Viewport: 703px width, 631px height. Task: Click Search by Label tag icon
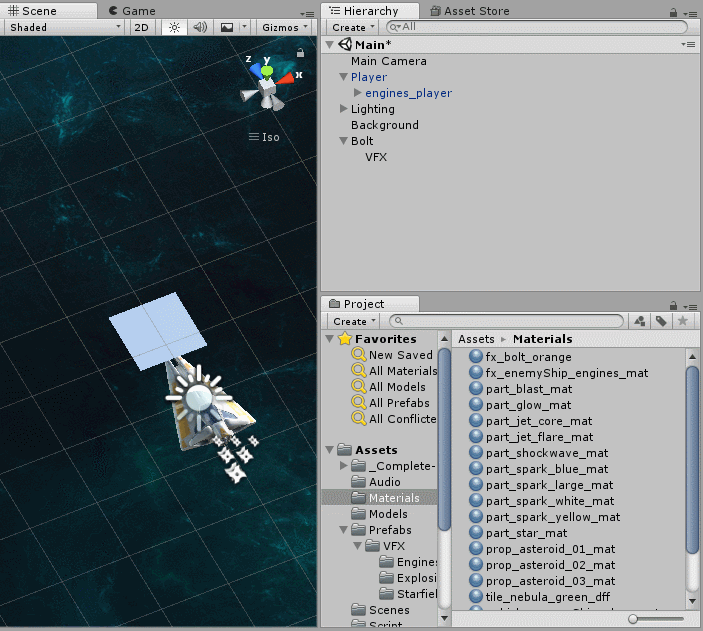point(661,321)
